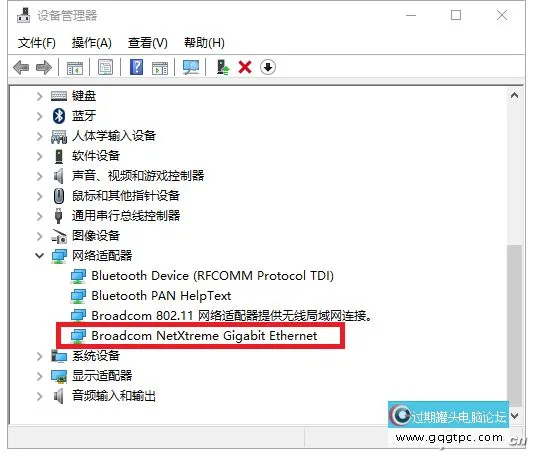Click the Disable device down-arrow icon
Viewport: 533px width, 456px height.
268,67
